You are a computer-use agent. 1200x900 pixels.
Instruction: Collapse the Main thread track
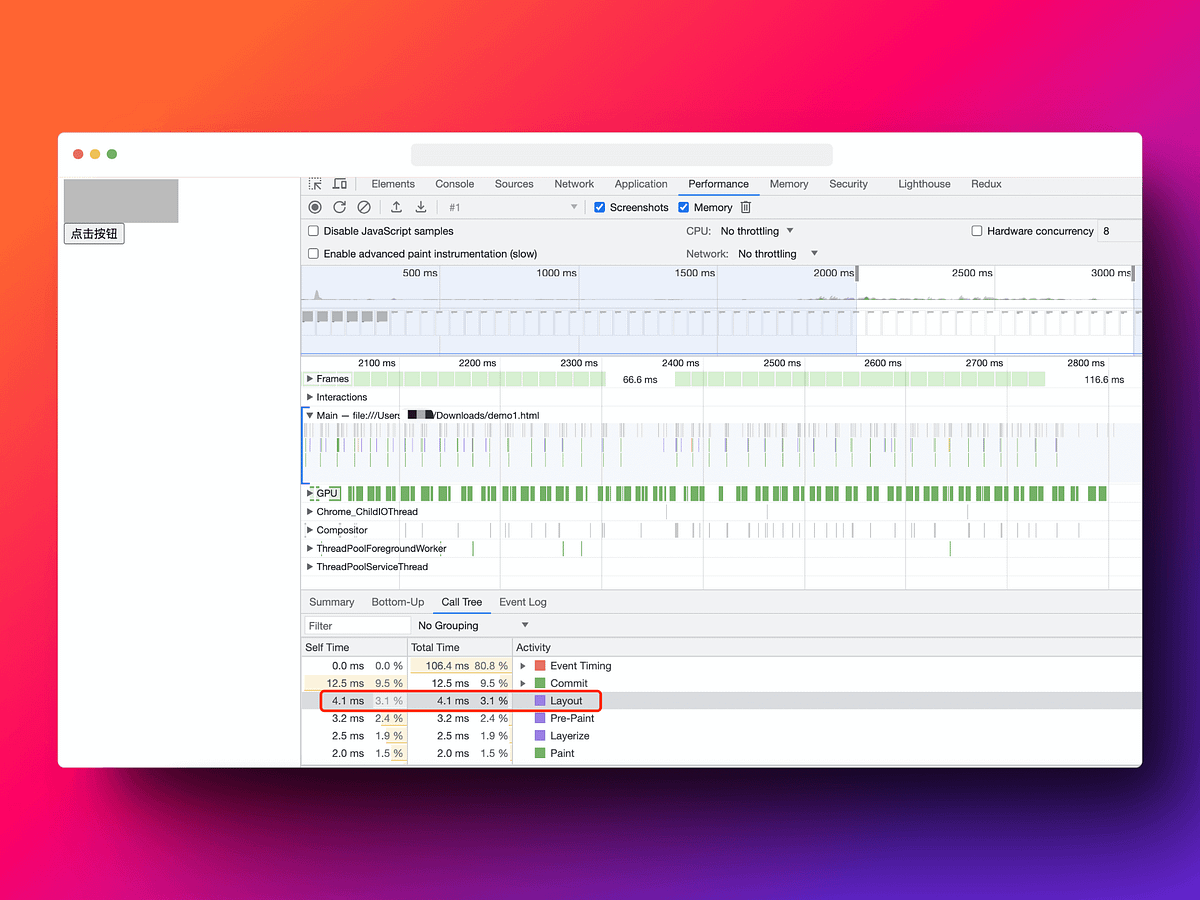[x=310, y=415]
